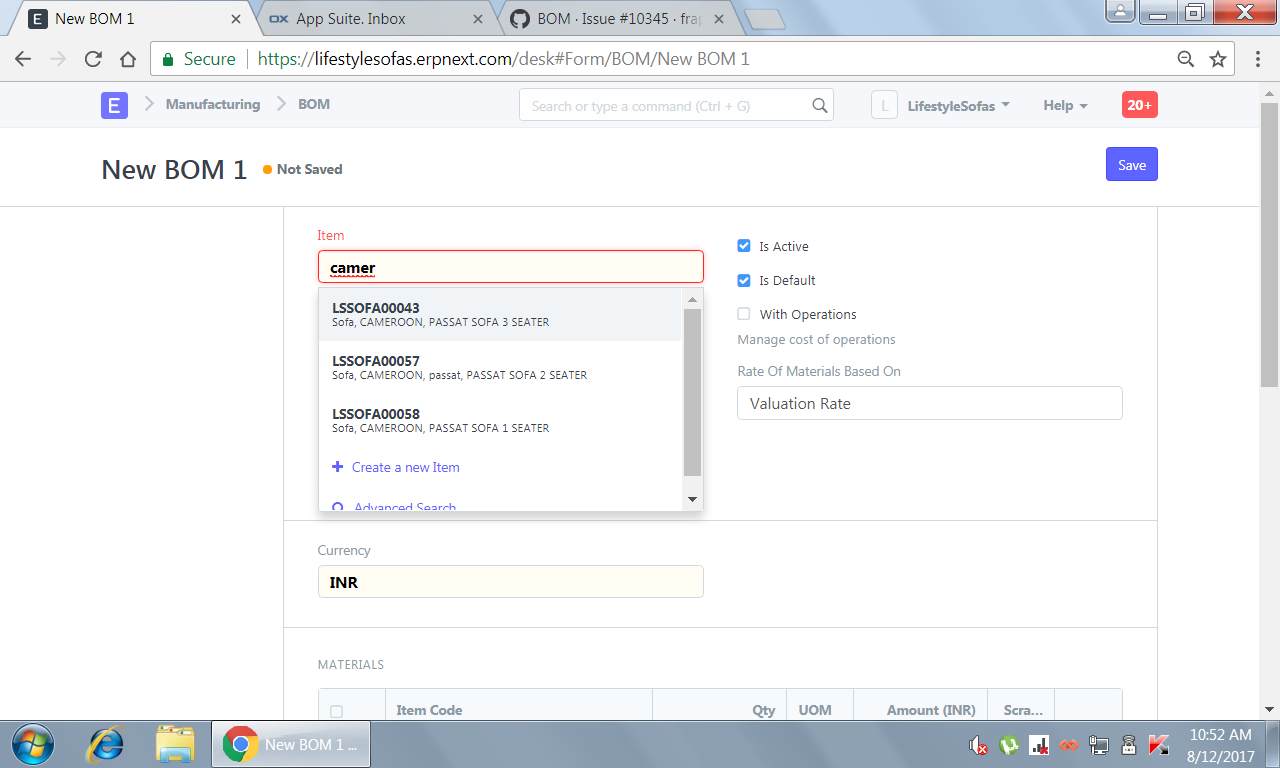Open the Advanced Search link
This screenshot has width=1280, height=768.
tap(404, 505)
